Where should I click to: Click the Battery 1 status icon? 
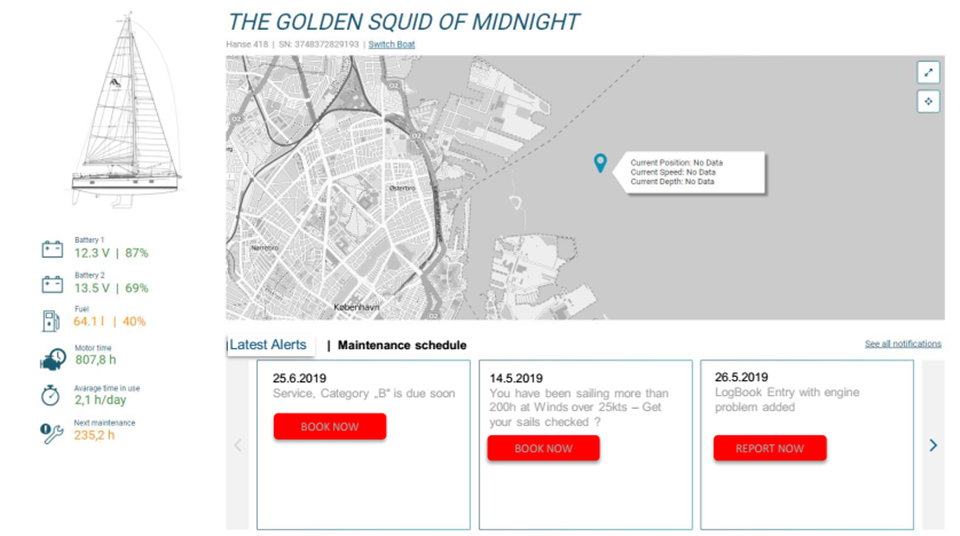[52, 249]
